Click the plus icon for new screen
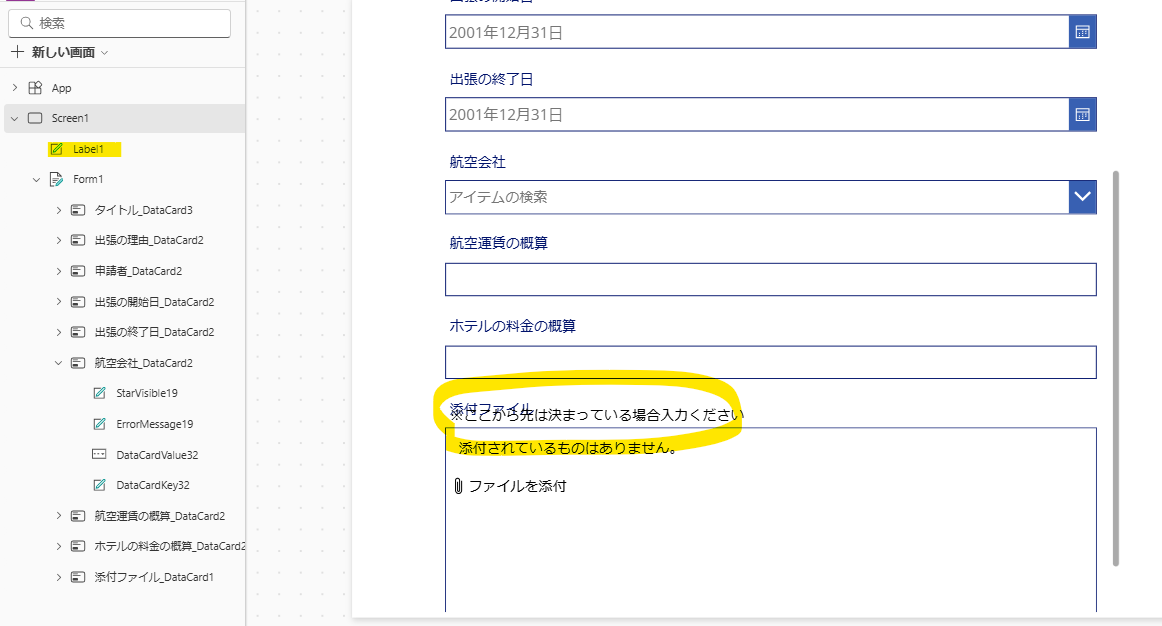The image size is (1162, 626). [17, 52]
